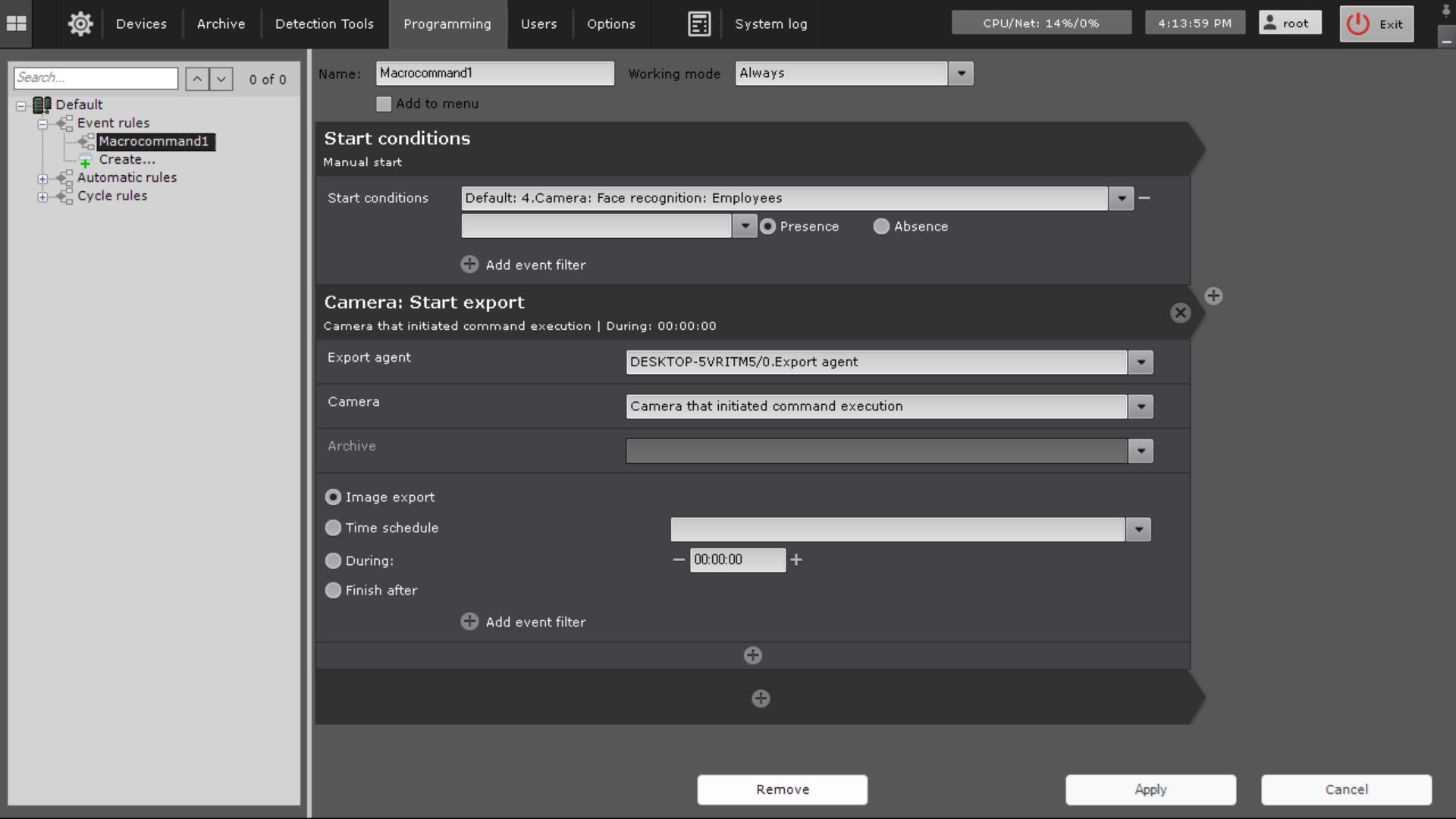Expand the Automatic rules tree node
This screenshot has width=1456, height=819.
[42, 178]
